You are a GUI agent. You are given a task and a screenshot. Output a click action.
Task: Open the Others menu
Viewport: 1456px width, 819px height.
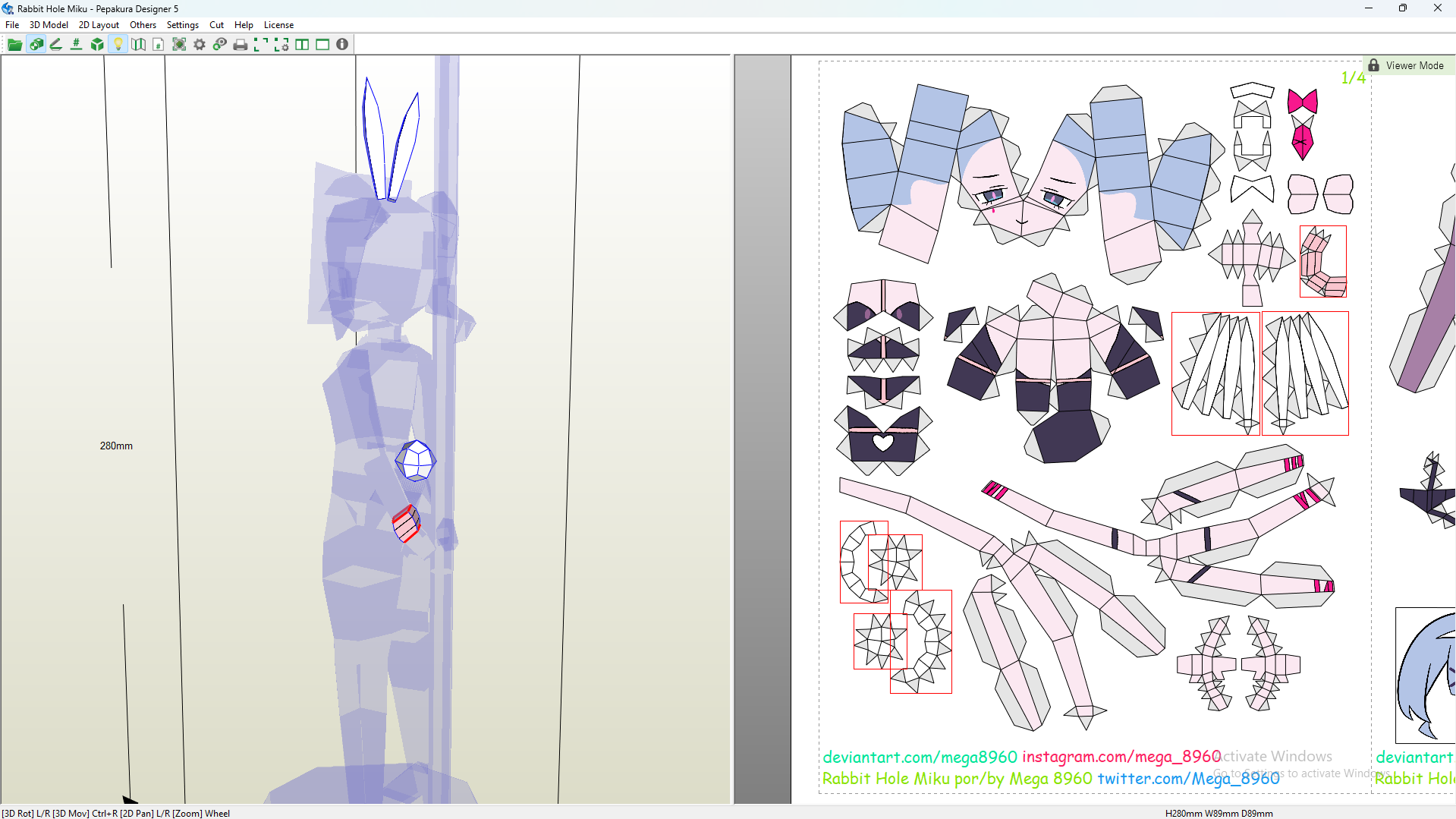point(143,25)
